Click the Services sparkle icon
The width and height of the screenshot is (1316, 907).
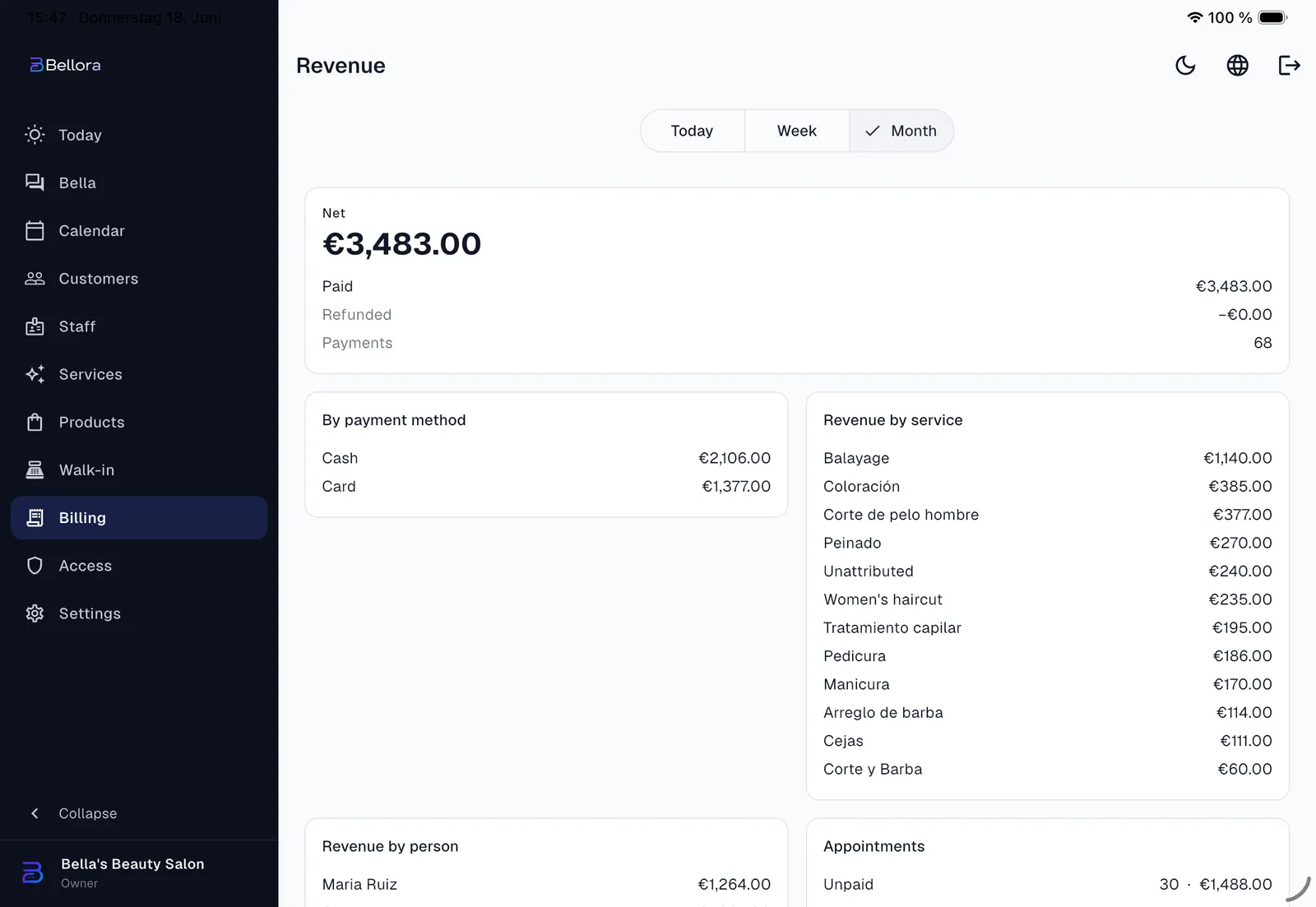tap(35, 374)
